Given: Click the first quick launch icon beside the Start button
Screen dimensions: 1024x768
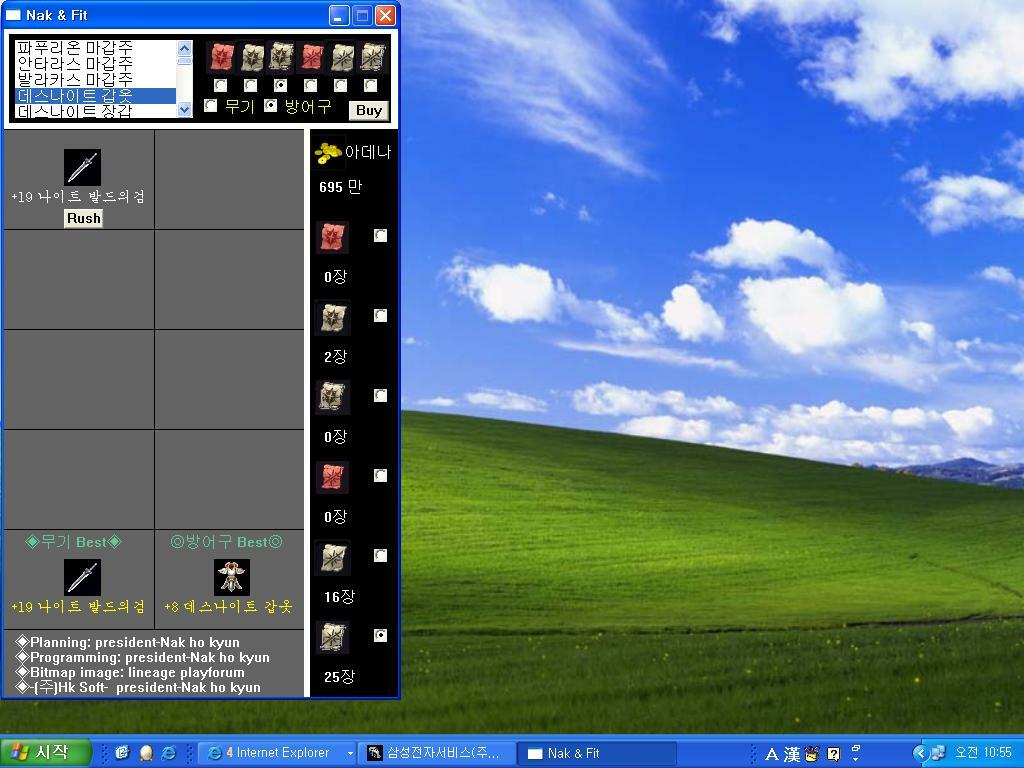Looking at the screenshot, I should coord(122,753).
